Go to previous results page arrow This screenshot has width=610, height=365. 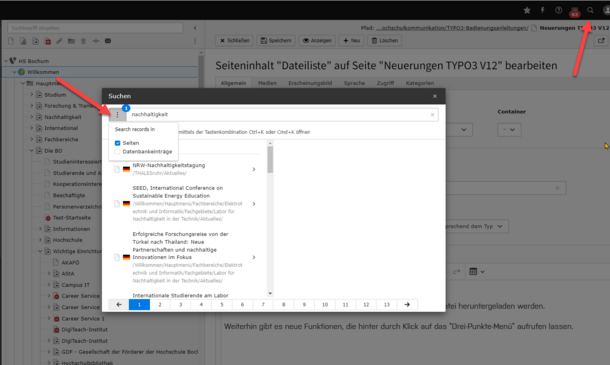(x=119, y=305)
